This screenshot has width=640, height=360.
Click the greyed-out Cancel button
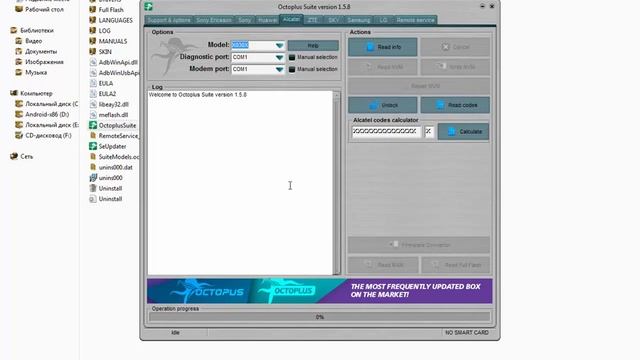tap(455, 47)
